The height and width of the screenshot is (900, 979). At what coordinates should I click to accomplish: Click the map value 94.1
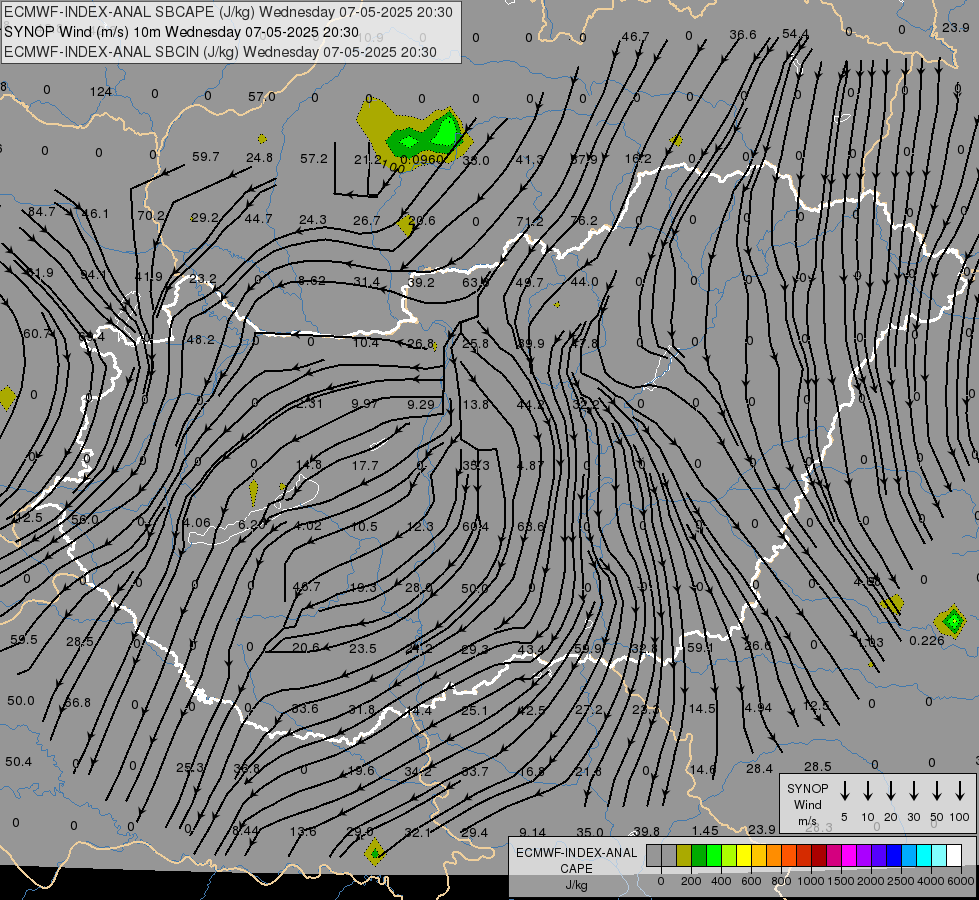[x=93, y=275]
